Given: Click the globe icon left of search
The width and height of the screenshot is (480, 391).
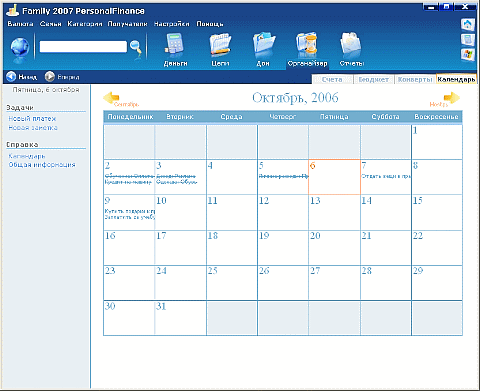Looking at the screenshot, I should coord(20,48).
